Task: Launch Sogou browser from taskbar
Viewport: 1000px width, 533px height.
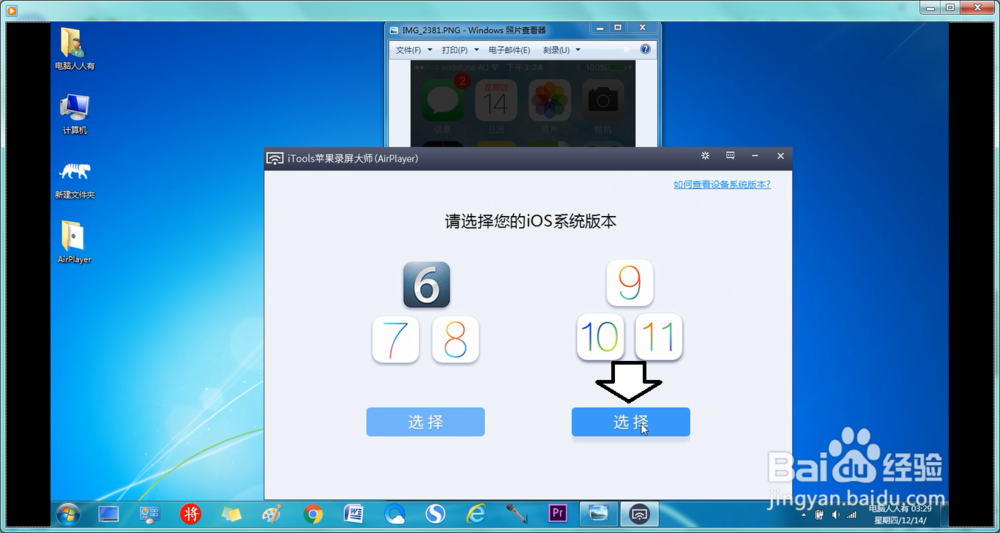Action: [436, 514]
